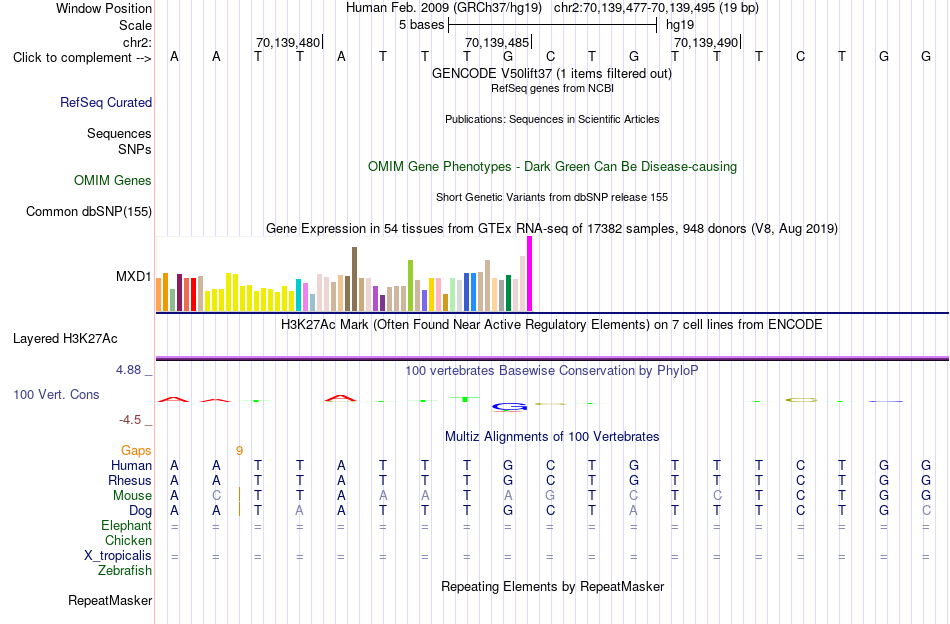
Task: Click the 'GENCODE V50lift37 (1 items filtered out)' title
Action: pos(552,73)
